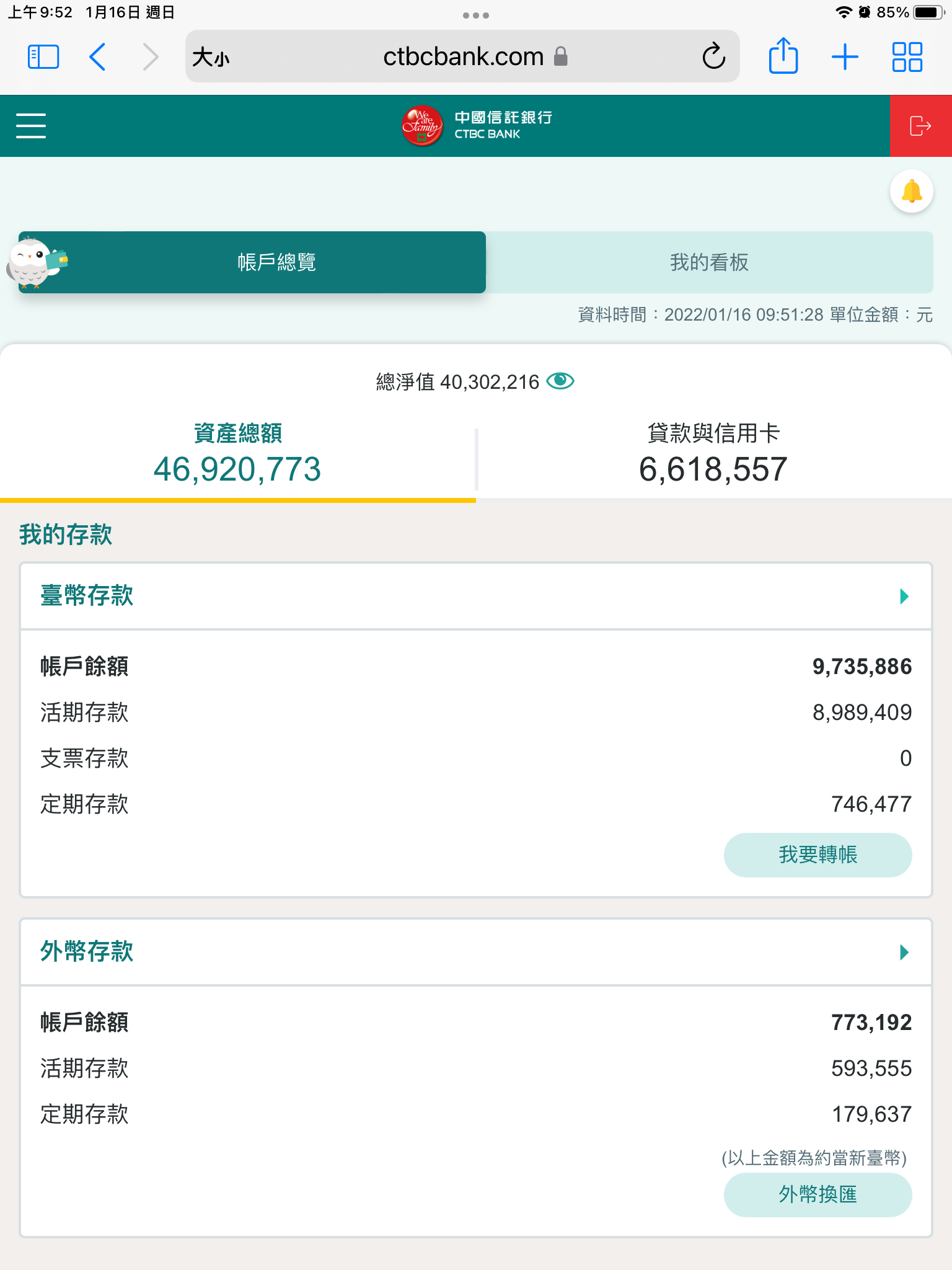This screenshot has height=1270, width=952.
Task: Open a new Safari tab
Action: pos(845,57)
